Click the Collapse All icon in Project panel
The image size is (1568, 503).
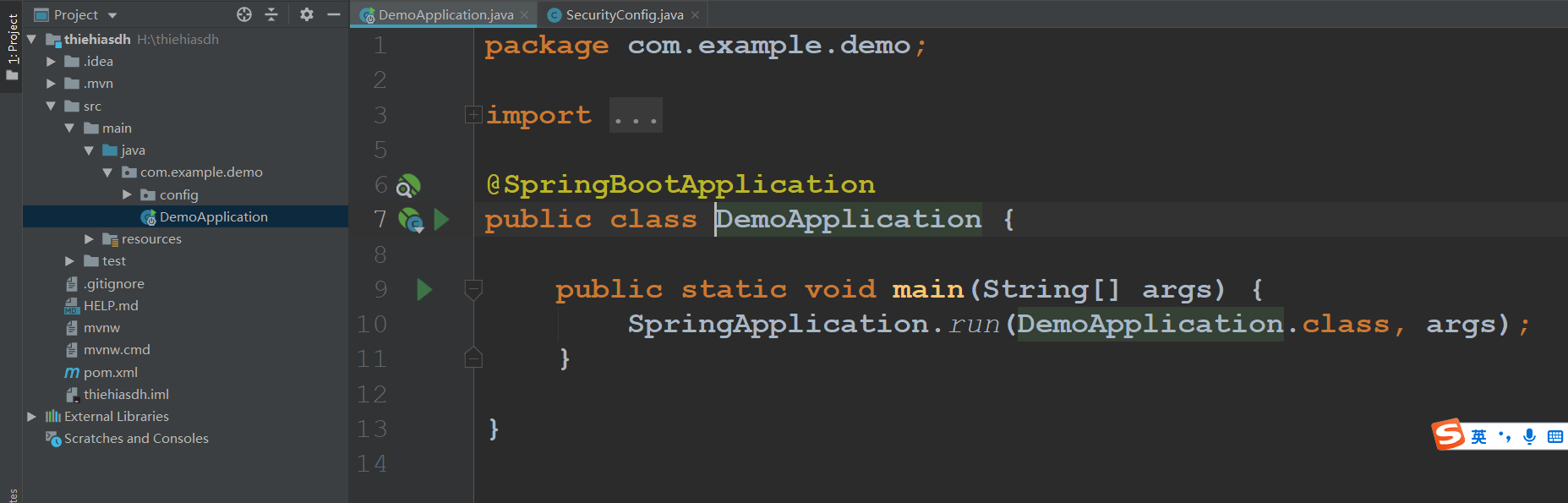click(x=271, y=14)
